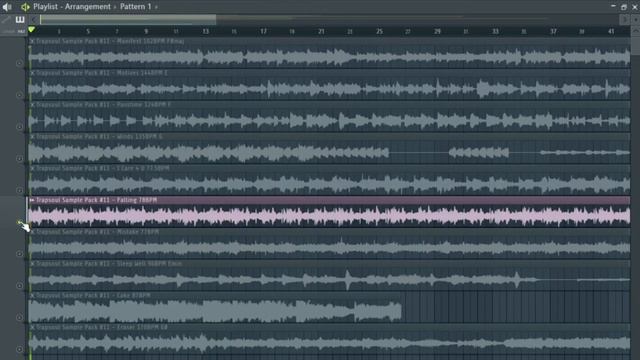
Task: Click bar 33 on the timeline ruler
Action: [495, 31]
